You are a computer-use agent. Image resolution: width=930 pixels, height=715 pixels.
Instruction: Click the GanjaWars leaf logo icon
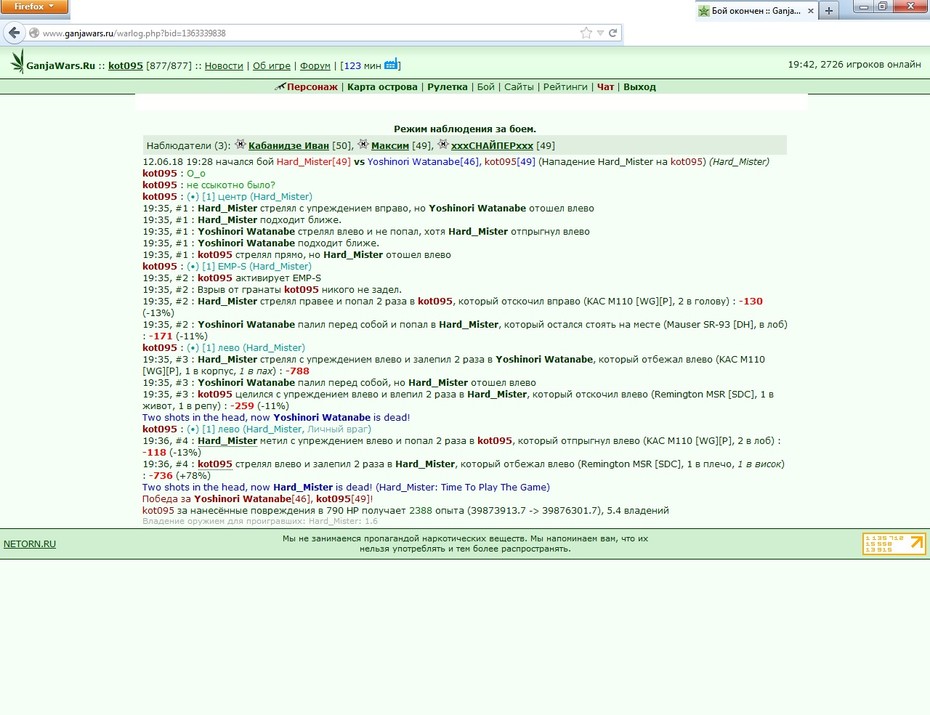18,61
